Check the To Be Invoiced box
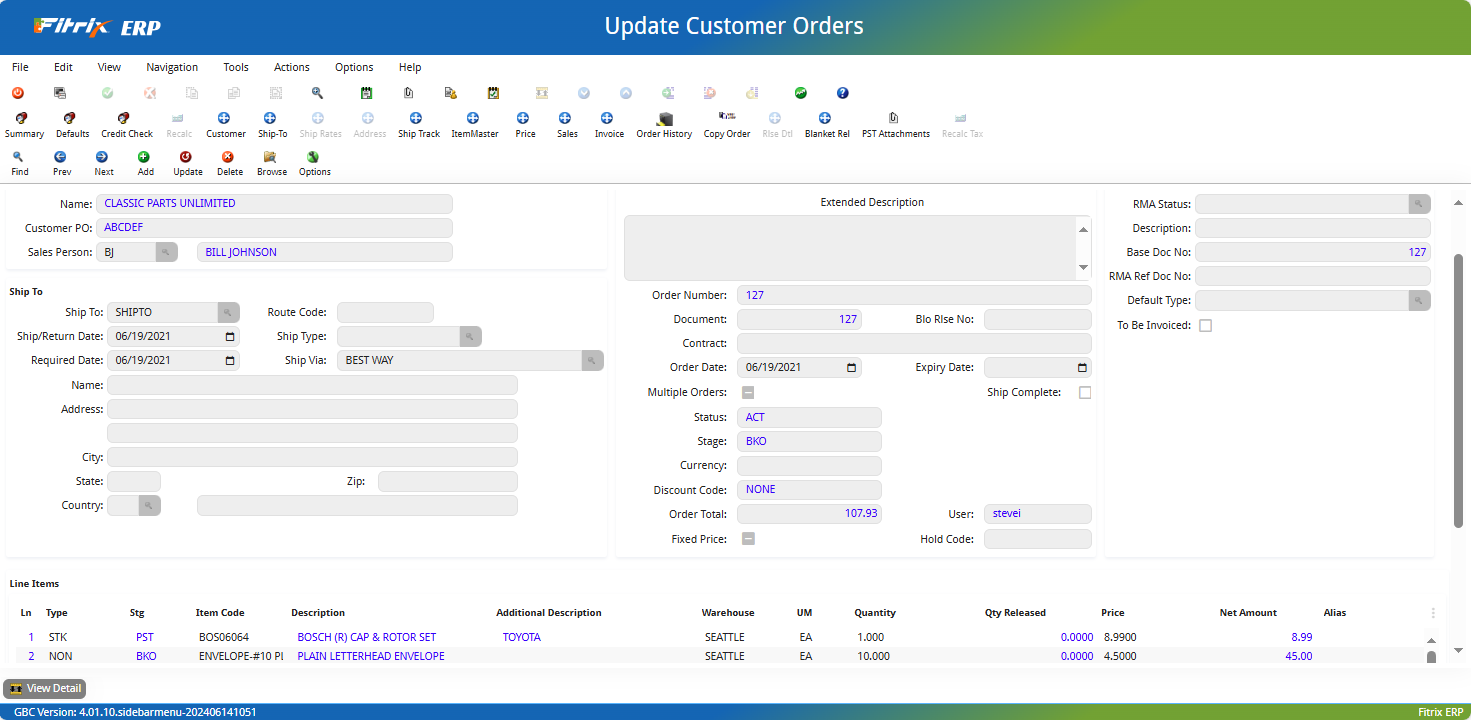This screenshot has height=720, width=1471. (1205, 325)
